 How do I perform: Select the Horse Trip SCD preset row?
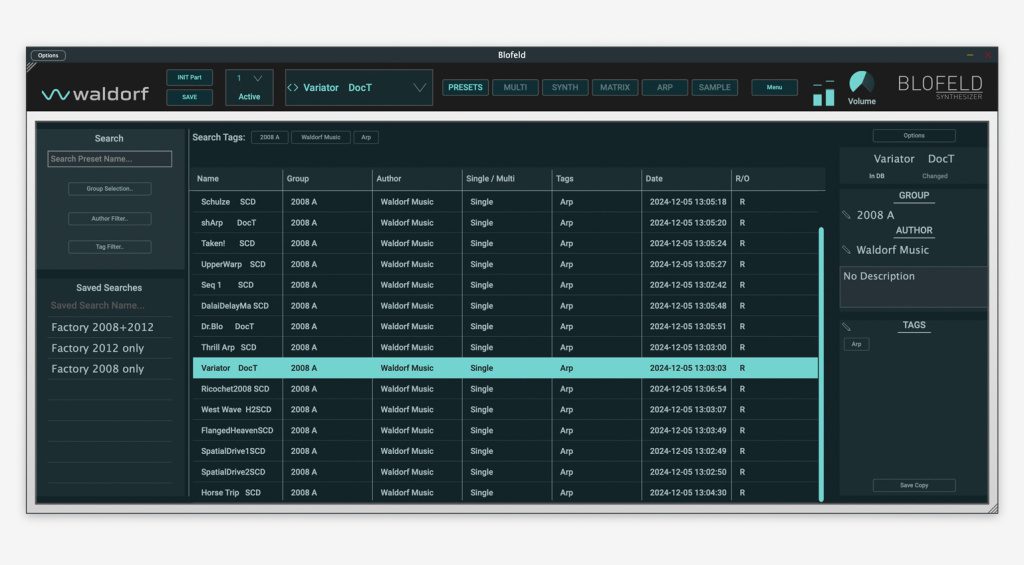click(505, 492)
